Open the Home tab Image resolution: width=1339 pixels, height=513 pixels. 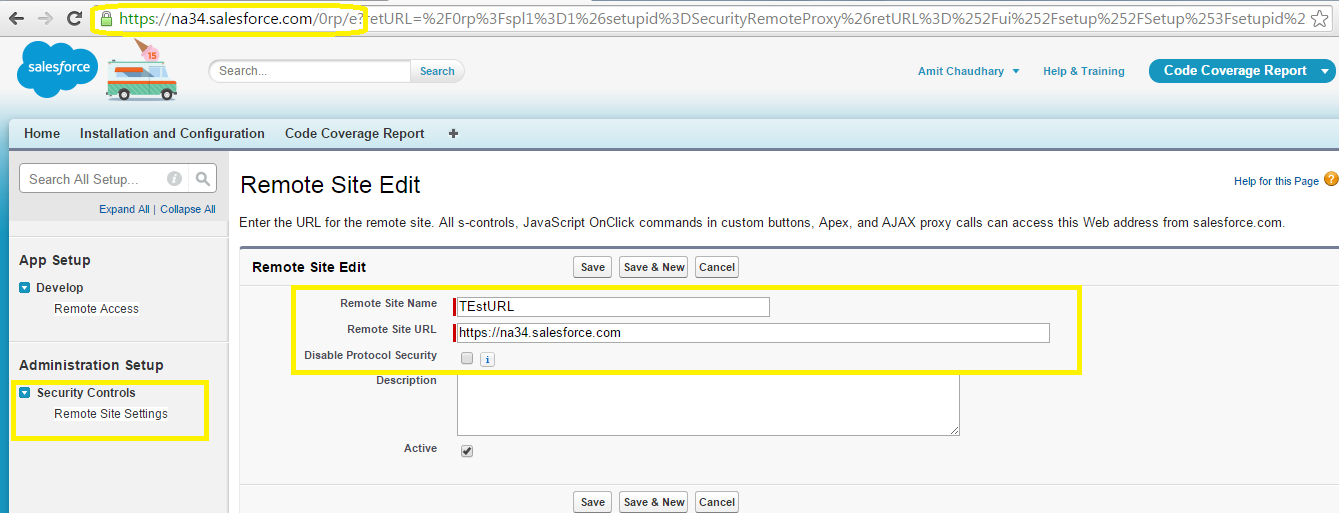pyautogui.click(x=42, y=133)
